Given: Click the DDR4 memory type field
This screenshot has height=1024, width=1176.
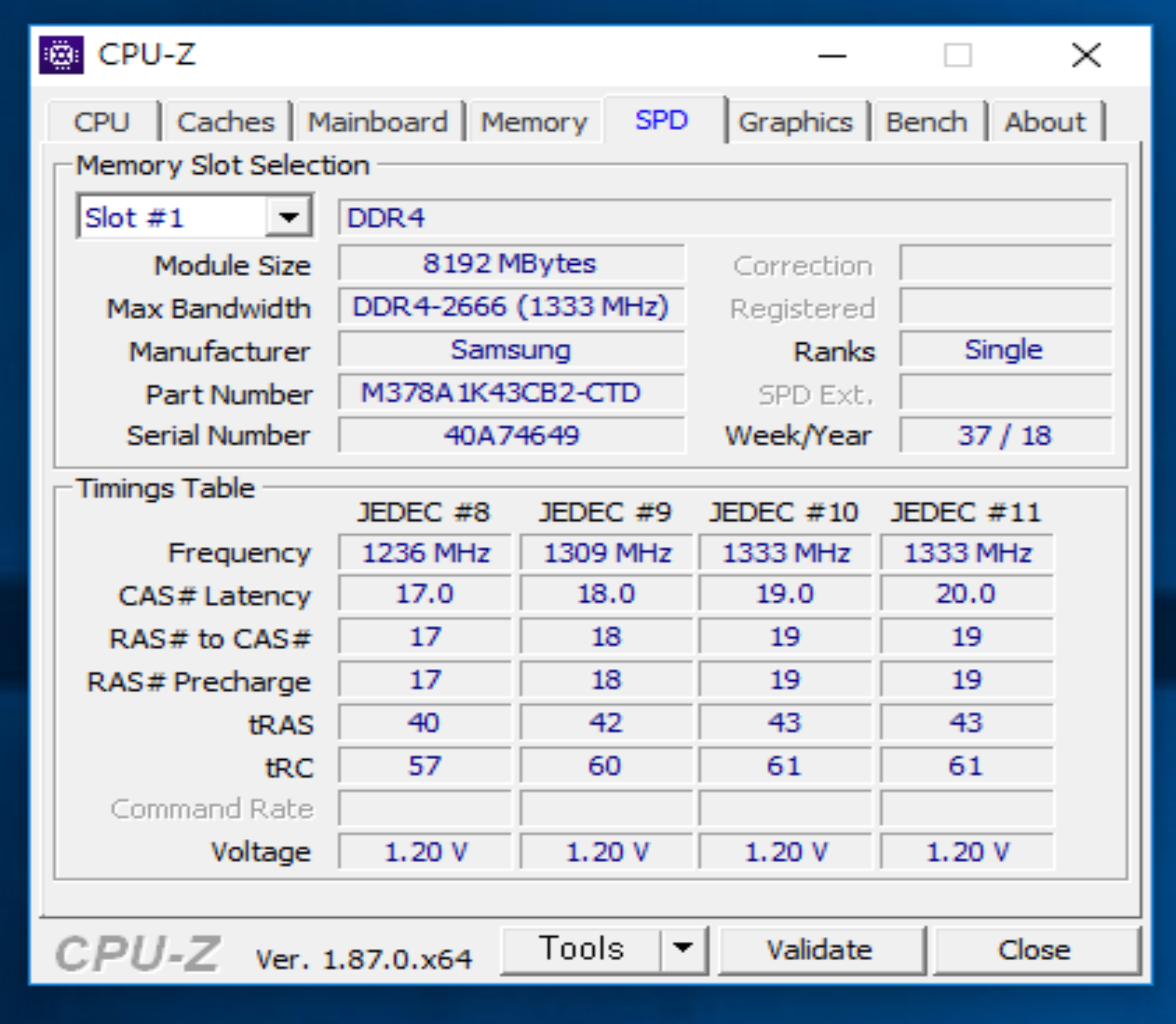Looking at the screenshot, I should [x=725, y=217].
